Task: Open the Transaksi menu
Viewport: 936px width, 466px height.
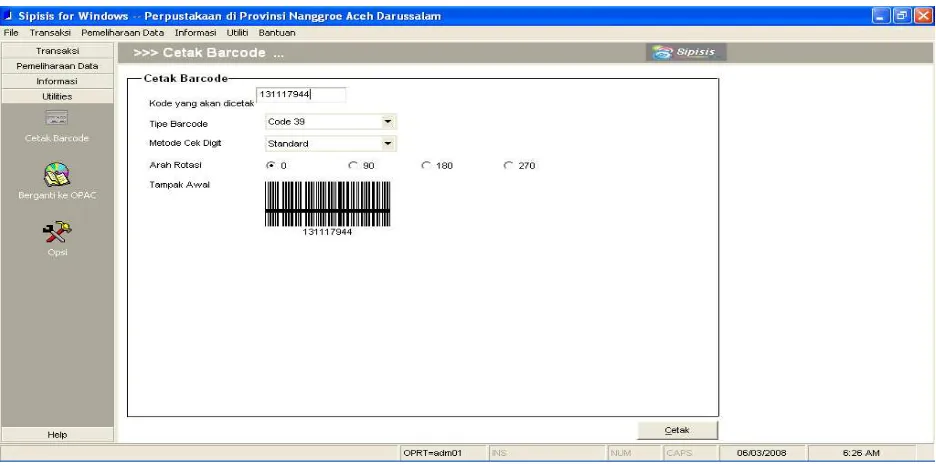Action: pos(50,33)
